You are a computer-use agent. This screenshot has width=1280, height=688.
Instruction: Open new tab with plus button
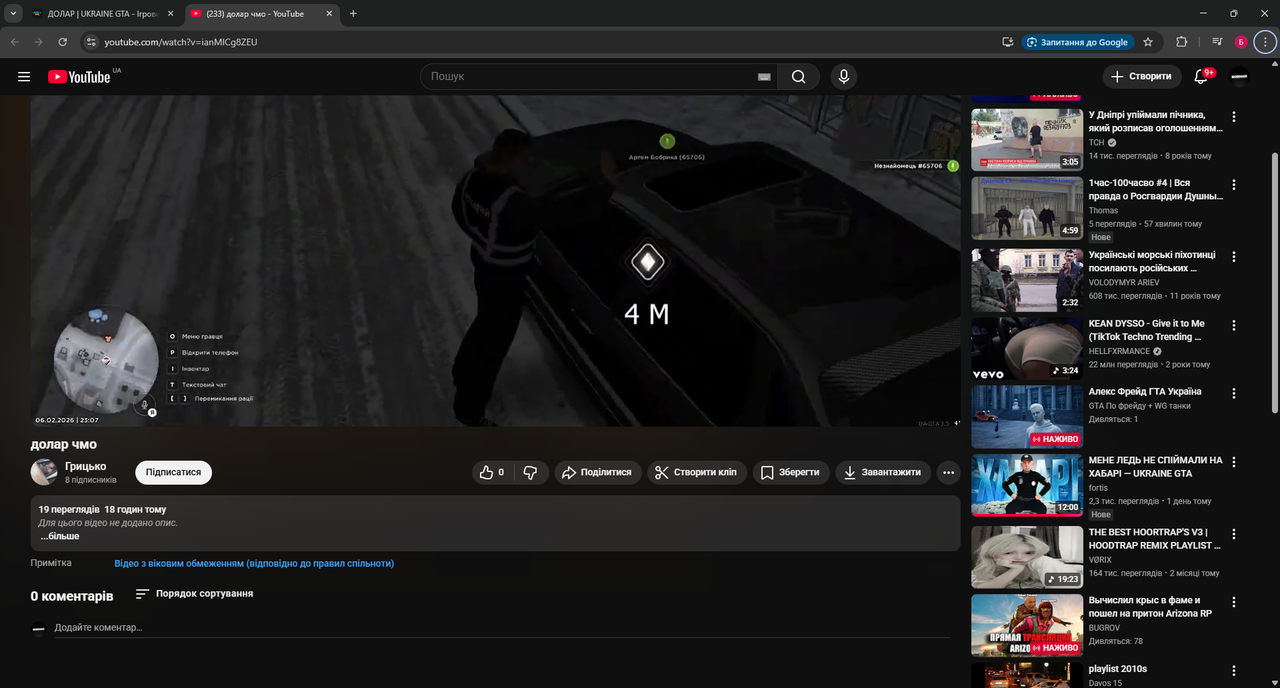point(353,14)
